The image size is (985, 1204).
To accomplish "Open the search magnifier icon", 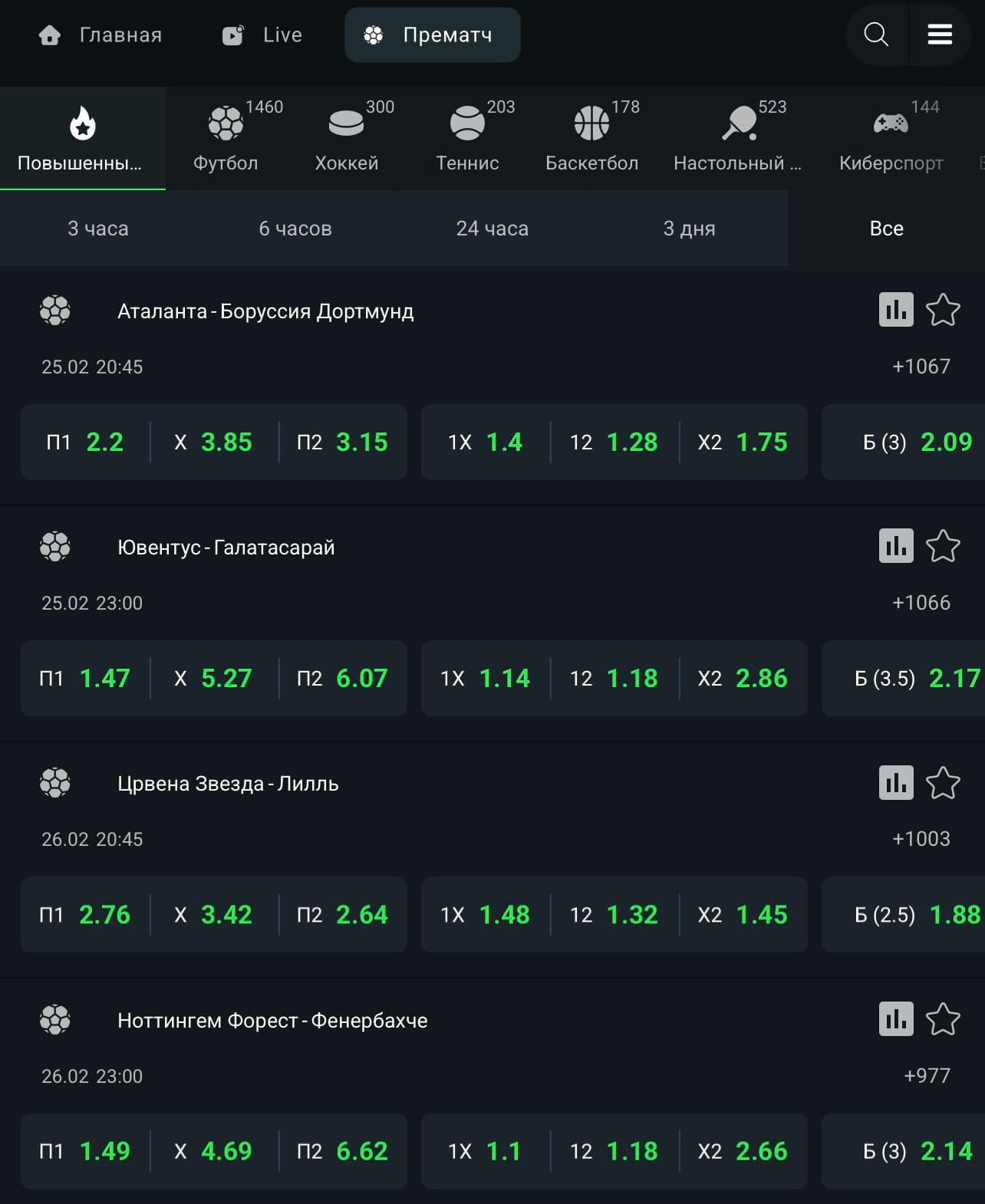I will 875,35.
